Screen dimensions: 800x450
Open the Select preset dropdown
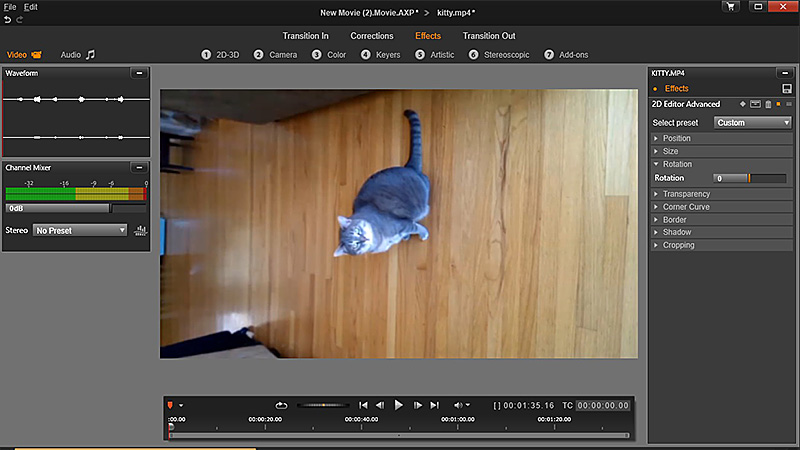[x=753, y=122]
